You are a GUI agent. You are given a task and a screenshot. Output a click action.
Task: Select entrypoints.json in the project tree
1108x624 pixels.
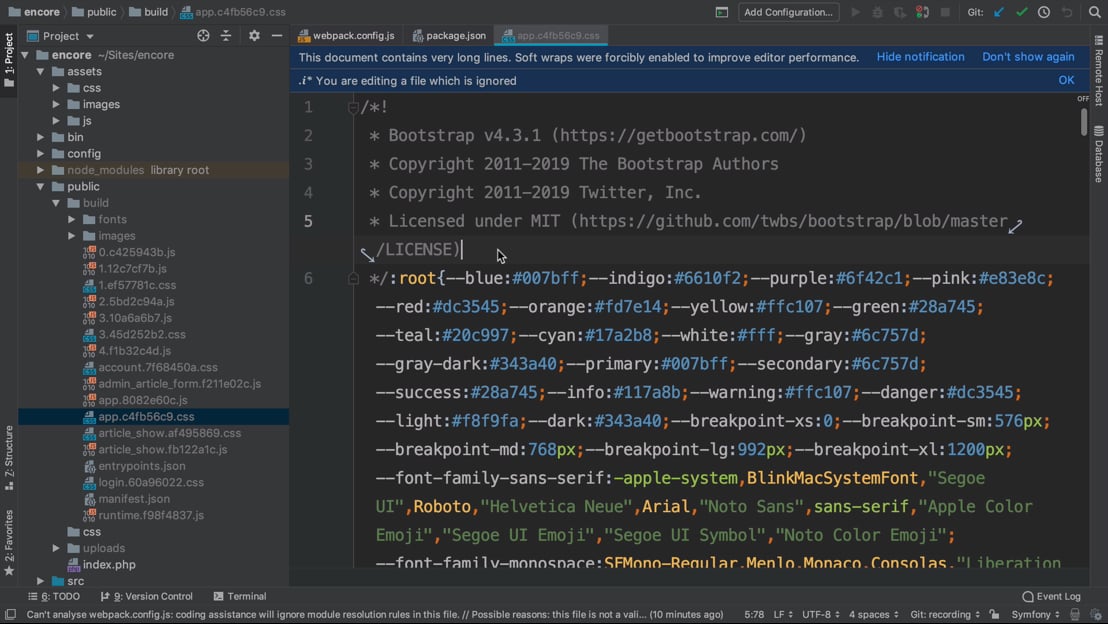141,466
